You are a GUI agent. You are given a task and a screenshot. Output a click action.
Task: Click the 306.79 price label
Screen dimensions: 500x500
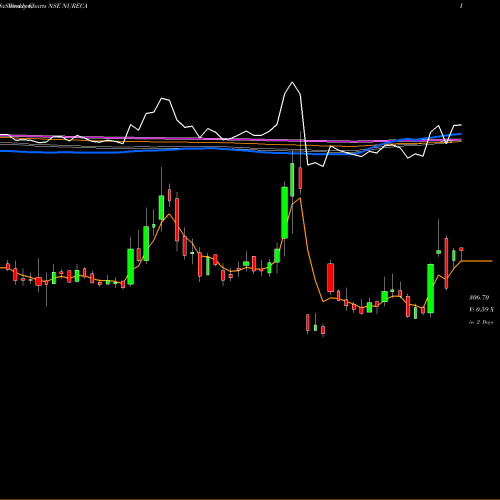479,297
